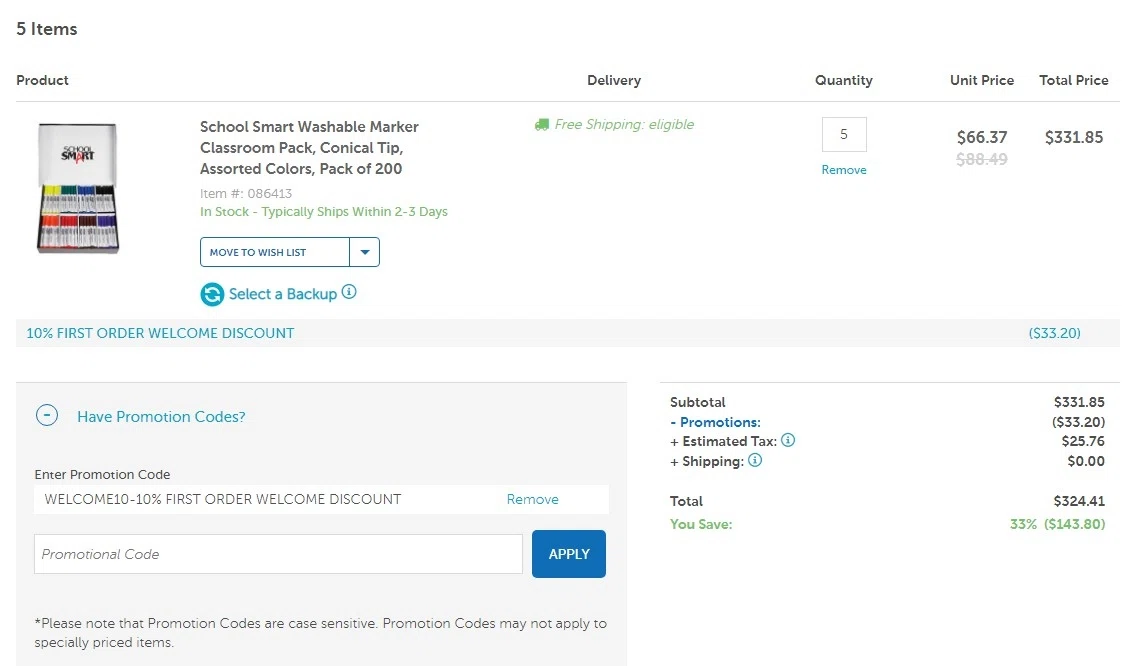Open the marker pack product image
Viewport: 1133px width, 666px height.
pos(77,188)
